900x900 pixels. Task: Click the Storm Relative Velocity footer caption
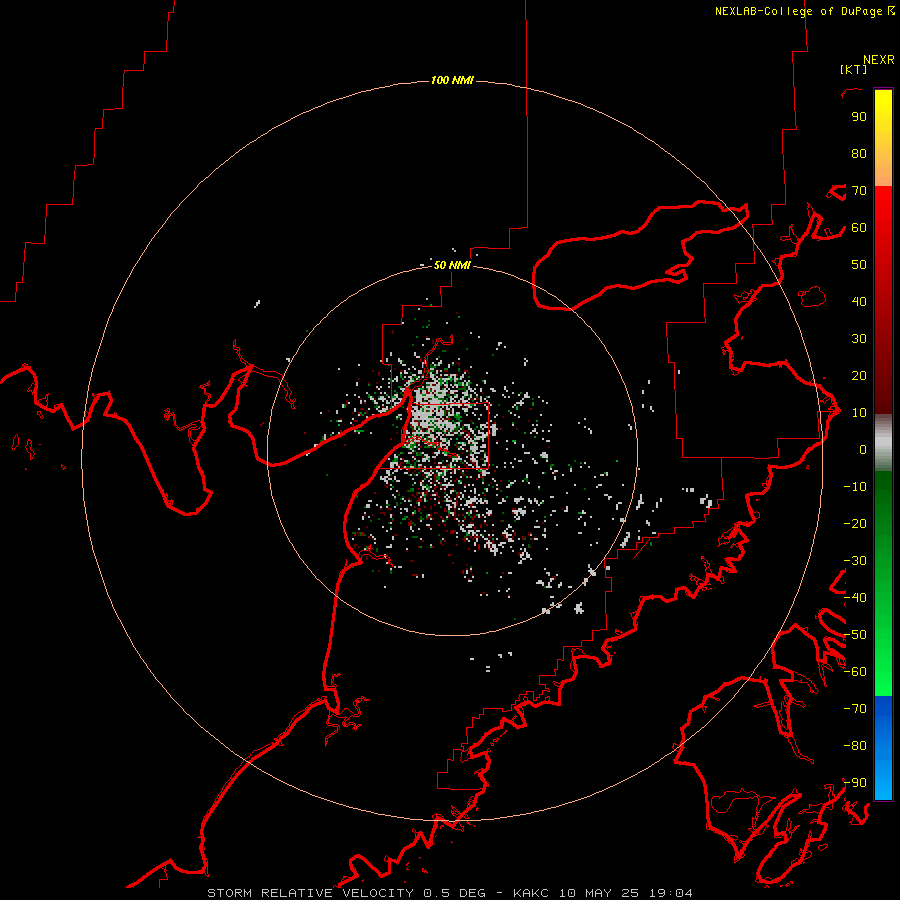click(x=449, y=893)
